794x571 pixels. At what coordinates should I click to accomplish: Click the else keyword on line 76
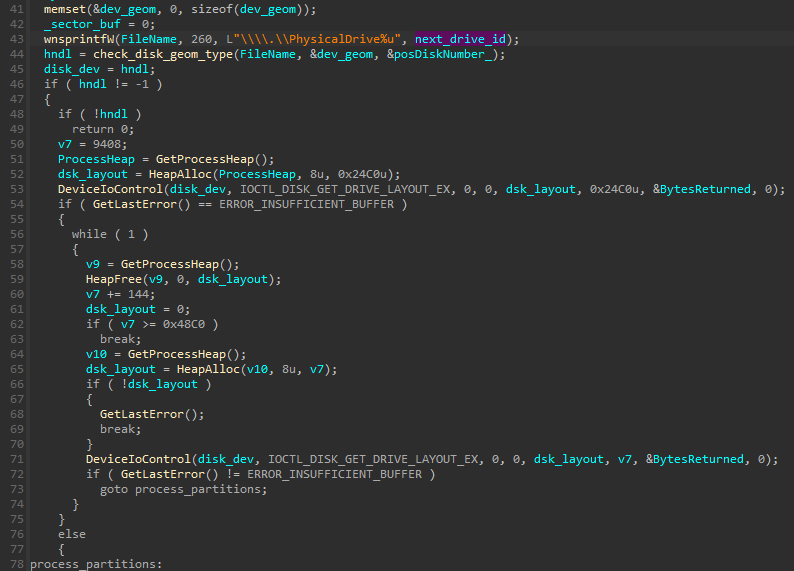[71, 534]
